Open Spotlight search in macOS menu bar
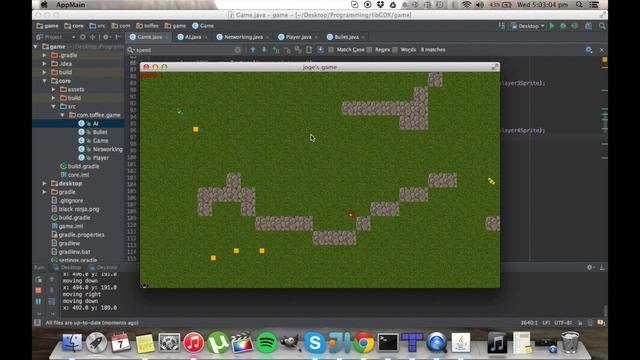Image resolution: width=640 pixels, height=360 pixels. (x=579, y=4)
